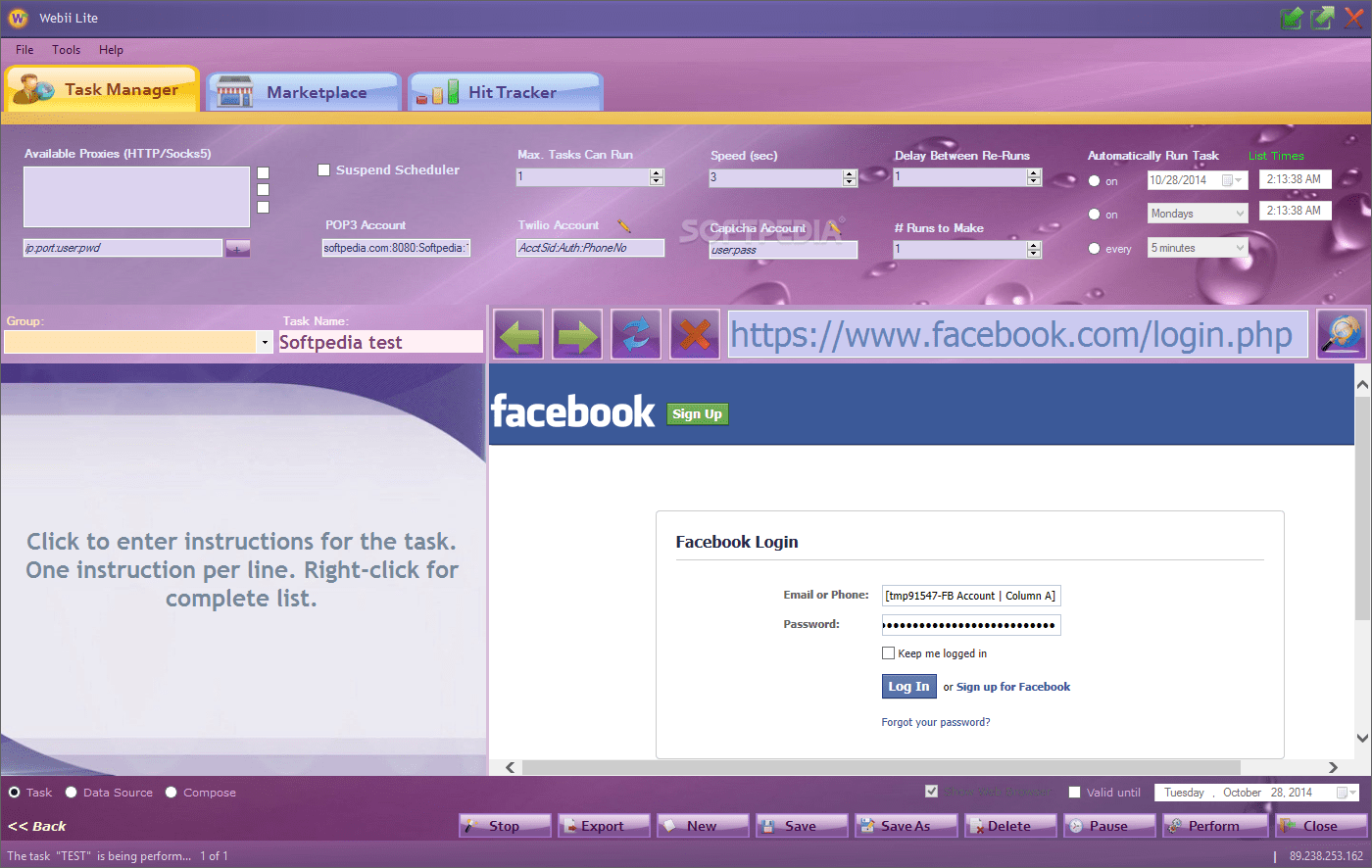Click Facebook's green Sign Up button
1372x868 pixels.
pyautogui.click(x=697, y=413)
